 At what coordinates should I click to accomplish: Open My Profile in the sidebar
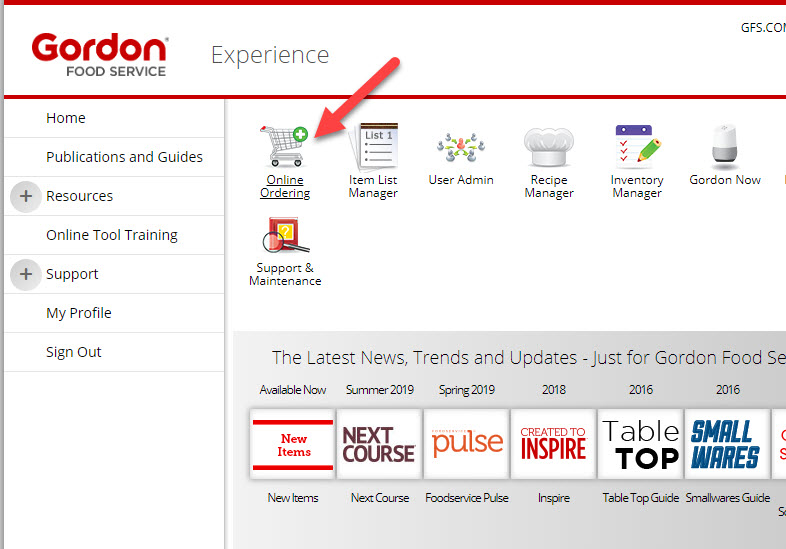[79, 313]
